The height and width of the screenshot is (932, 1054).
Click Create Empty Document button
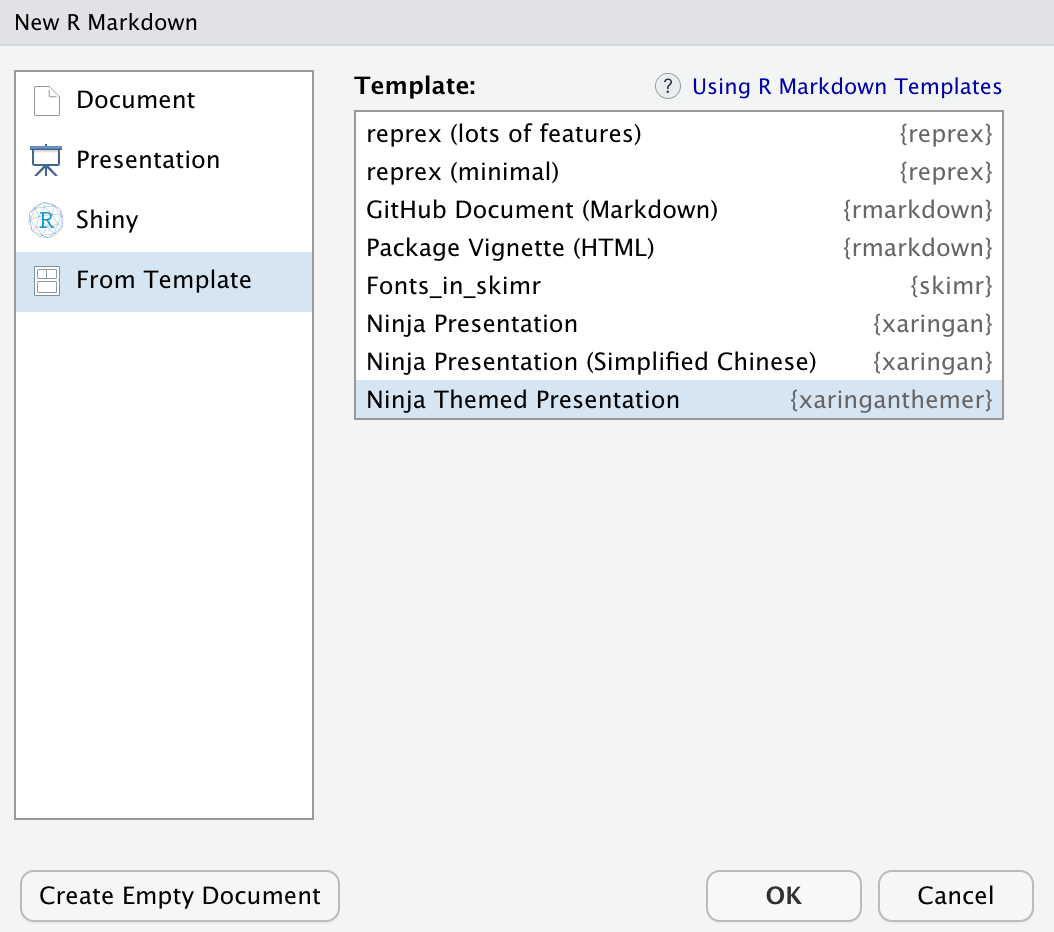[x=180, y=896]
